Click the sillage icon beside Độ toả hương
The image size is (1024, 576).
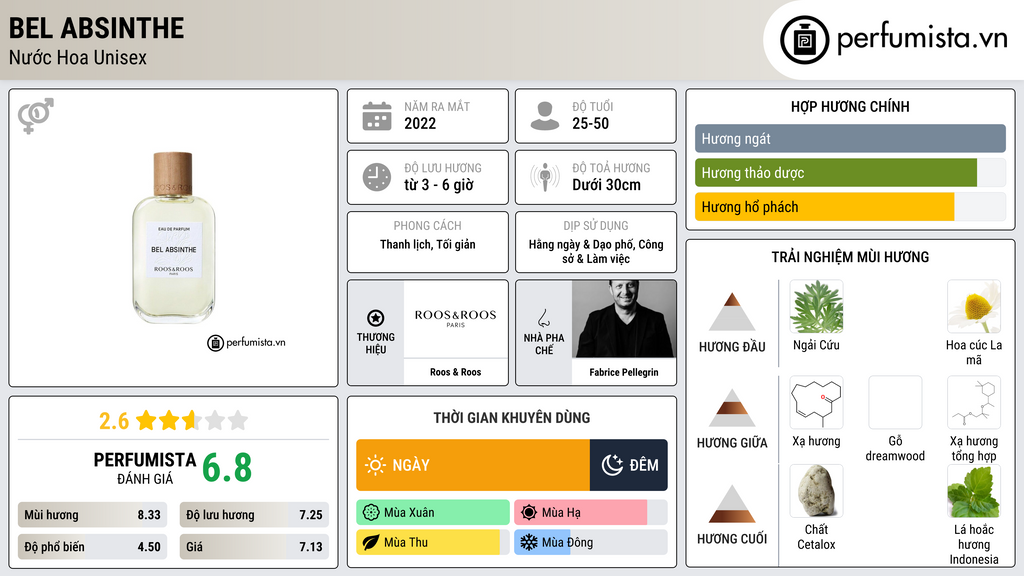coord(545,177)
